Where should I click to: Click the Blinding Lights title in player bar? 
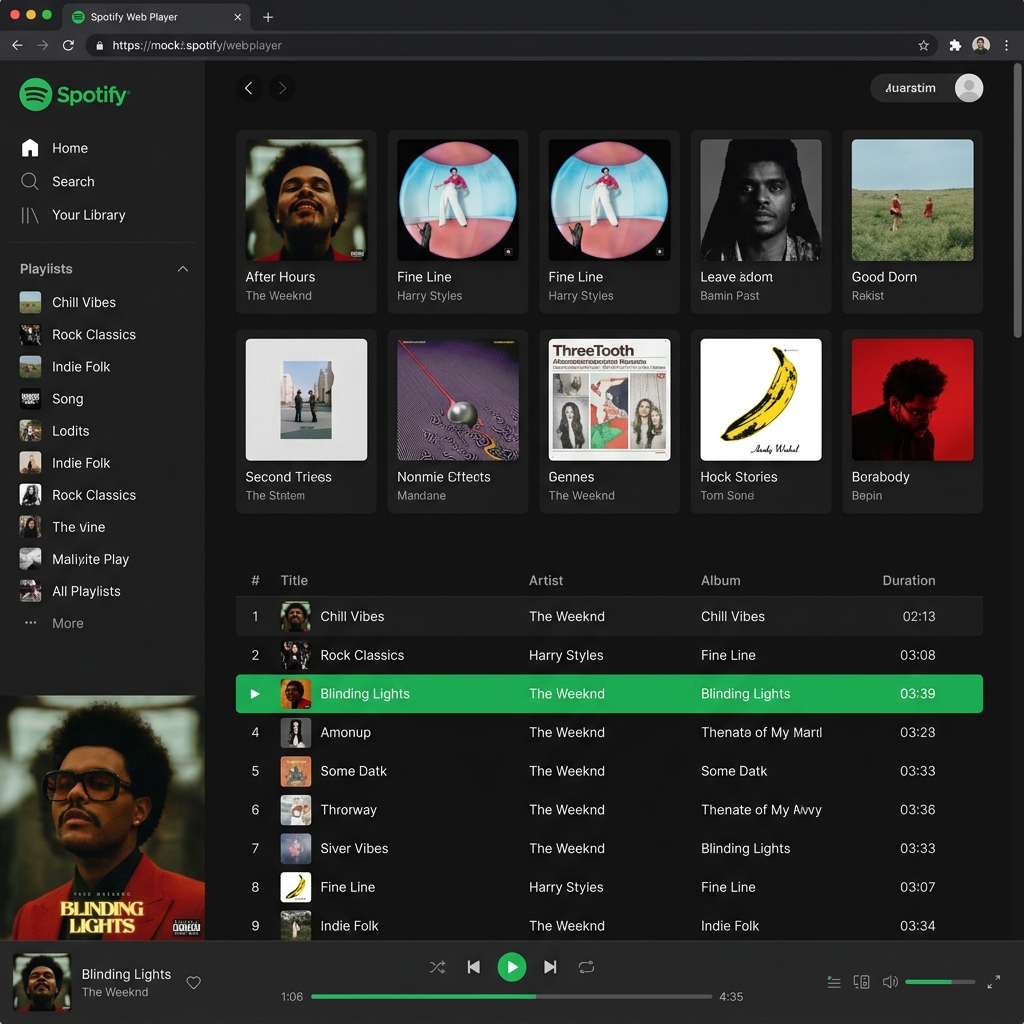[x=126, y=974]
